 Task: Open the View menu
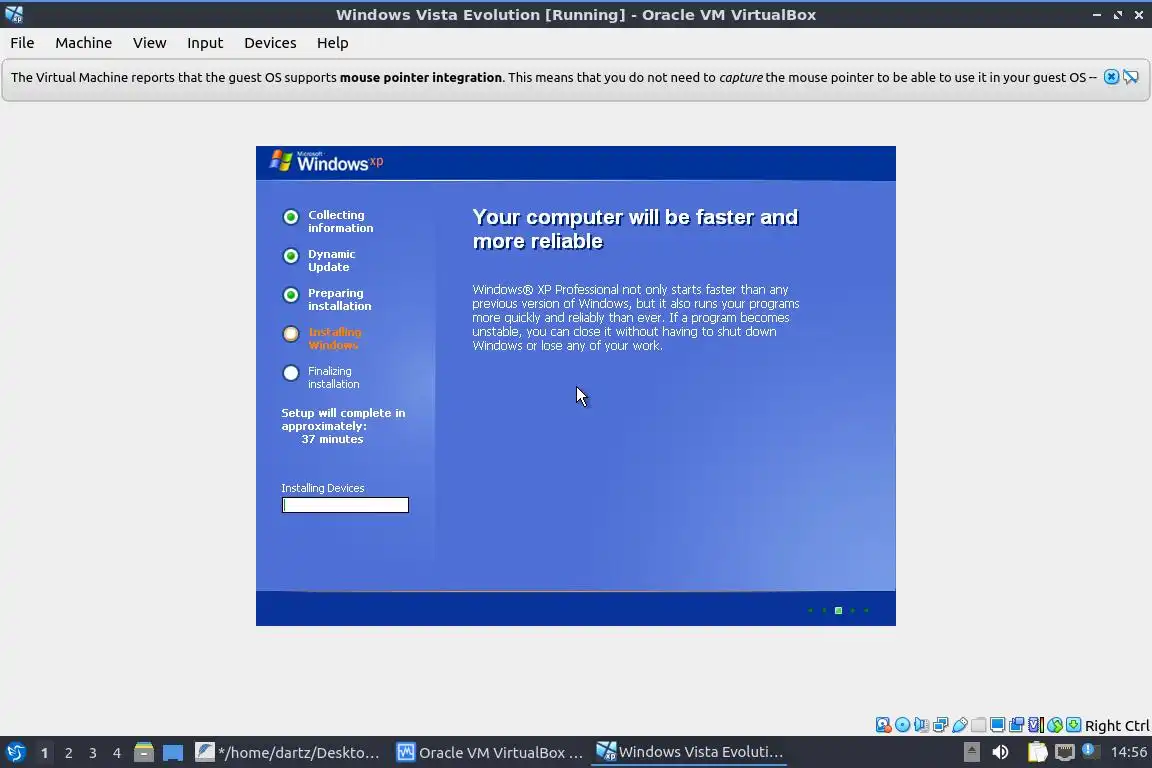point(149,43)
